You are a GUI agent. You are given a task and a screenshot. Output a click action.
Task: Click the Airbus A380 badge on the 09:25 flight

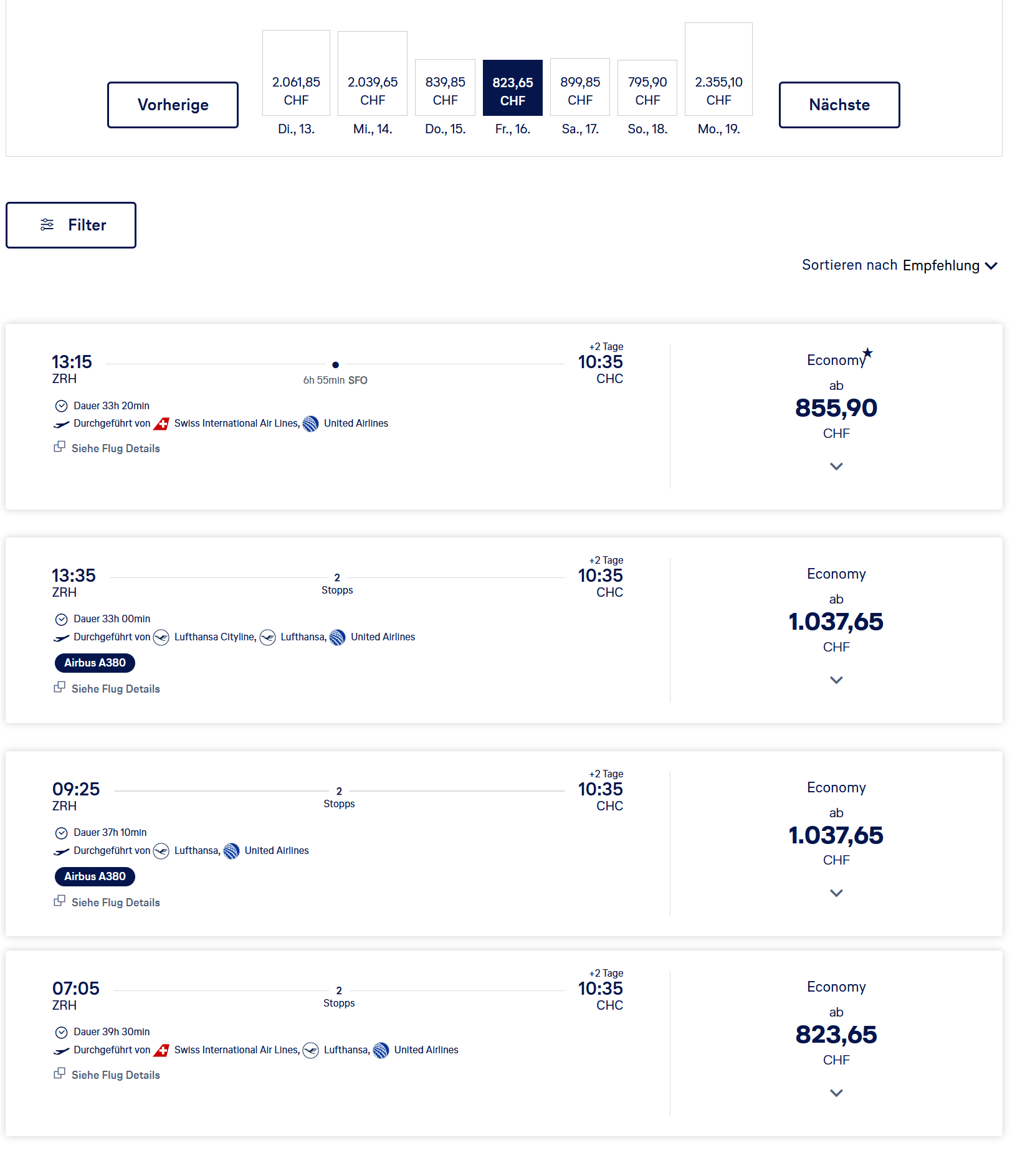point(95,876)
